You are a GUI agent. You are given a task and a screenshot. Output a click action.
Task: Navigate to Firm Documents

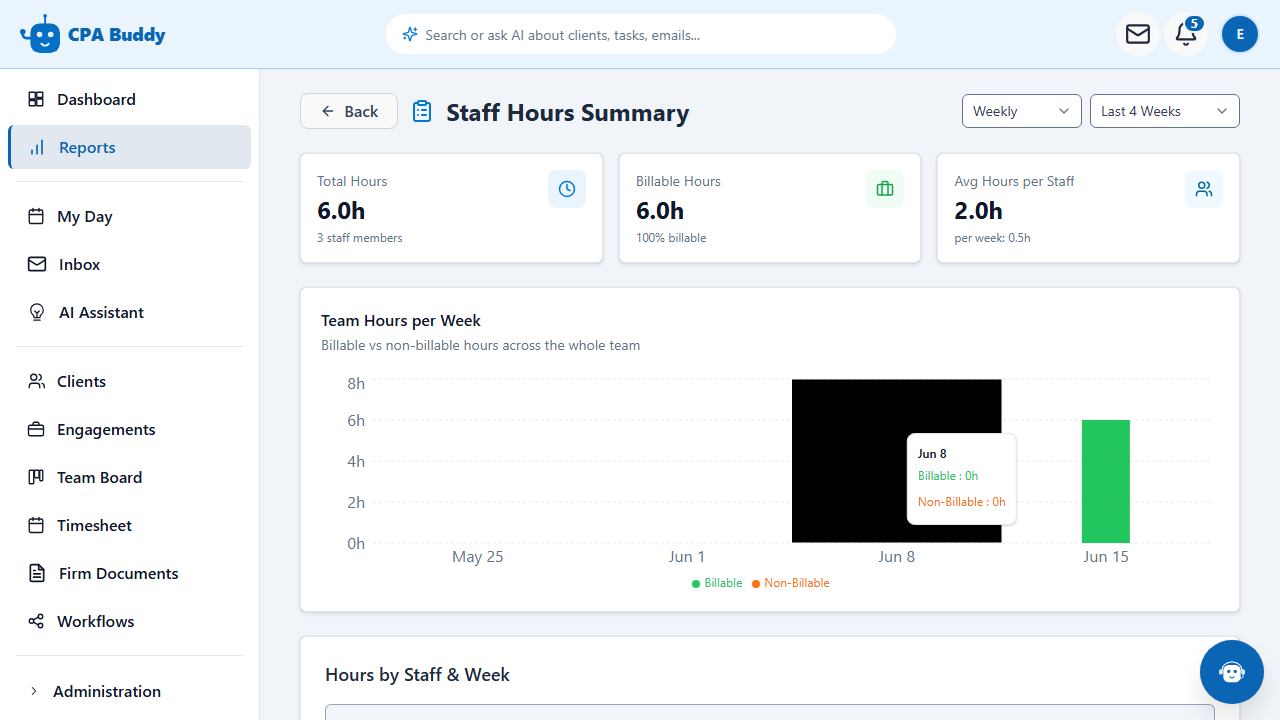pyautogui.click(x=129, y=573)
